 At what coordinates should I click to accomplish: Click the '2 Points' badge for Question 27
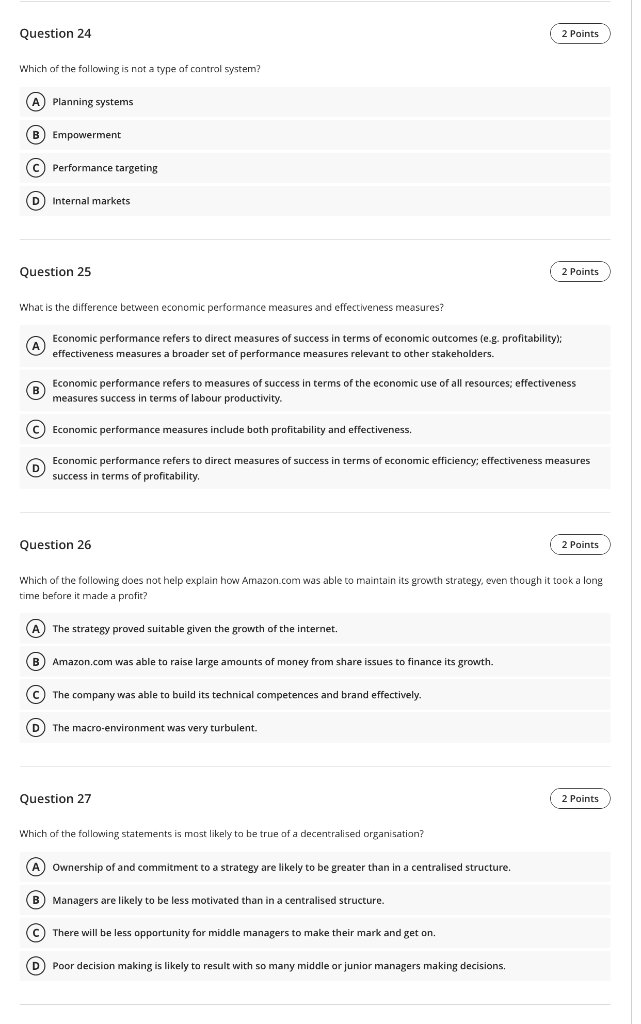coord(580,798)
